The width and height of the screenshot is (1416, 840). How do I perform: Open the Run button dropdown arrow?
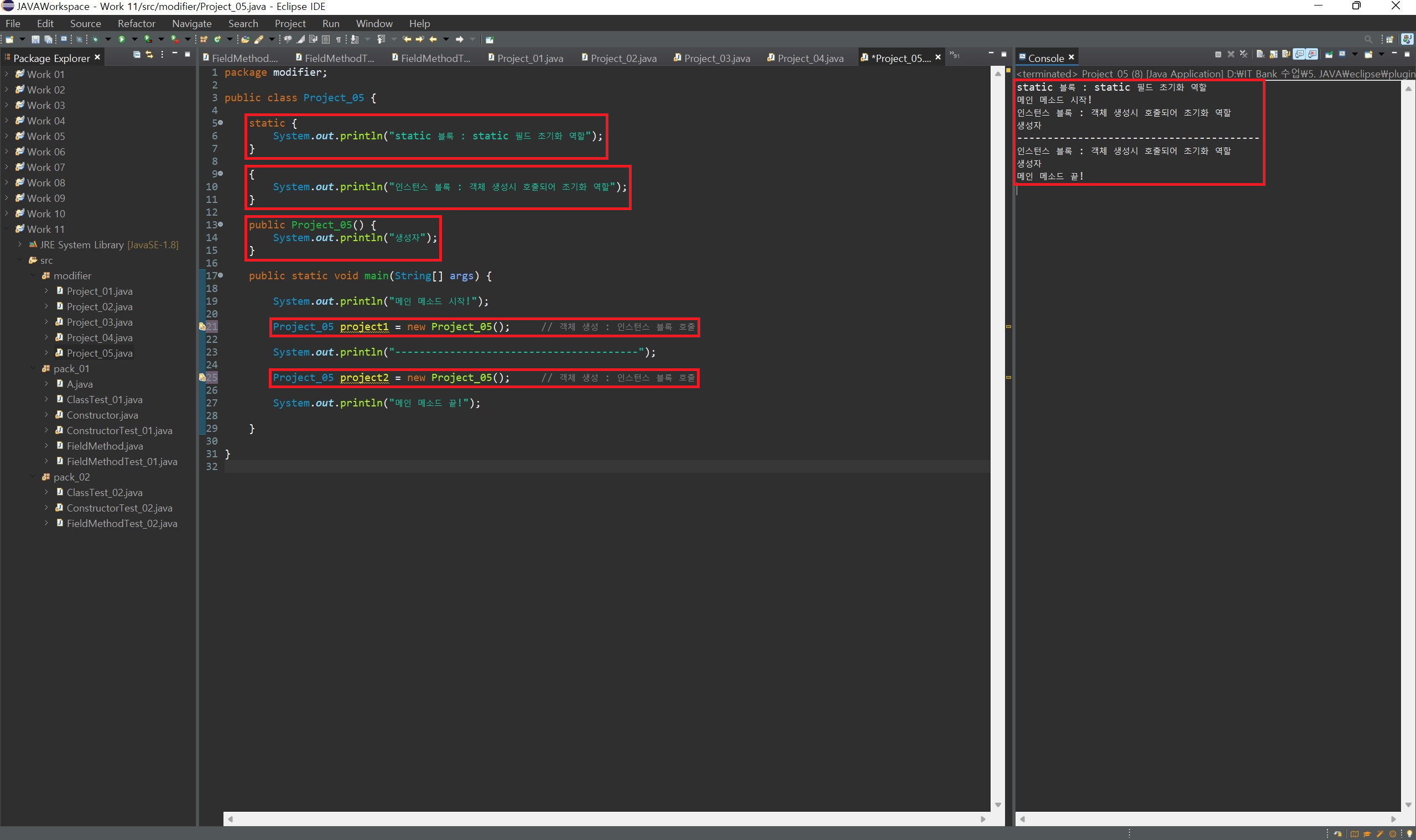tap(135, 40)
